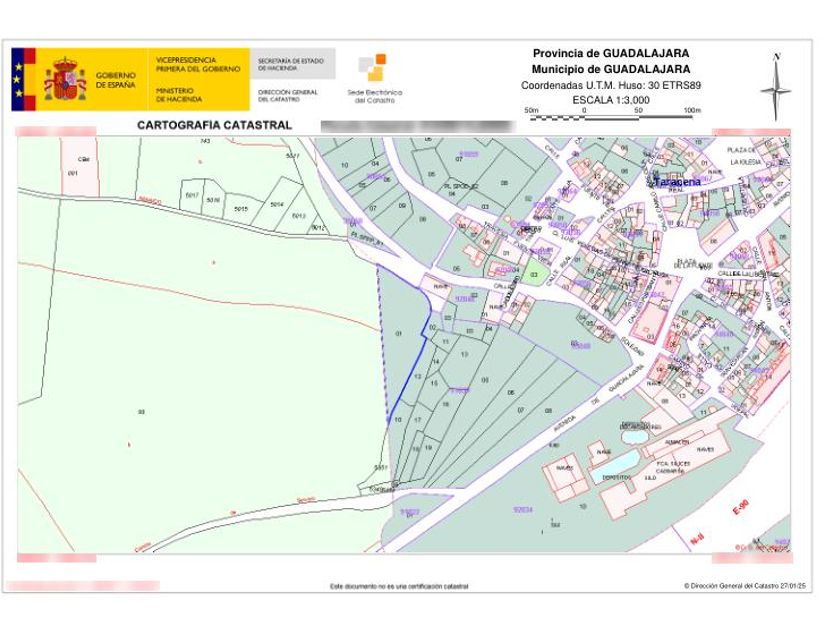Screen dimensions: 840x630
Task: Click the 100m mark on scale bar
Action: point(692,110)
